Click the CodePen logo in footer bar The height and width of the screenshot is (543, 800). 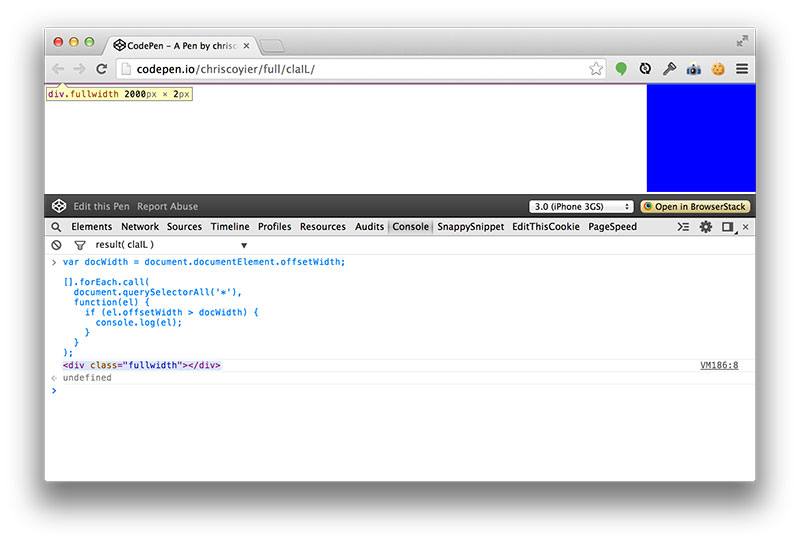[x=59, y=206]
